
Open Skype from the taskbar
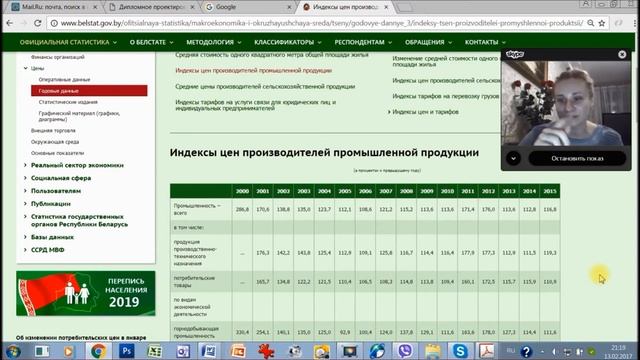pyautogui.click(x=460, y=351)
